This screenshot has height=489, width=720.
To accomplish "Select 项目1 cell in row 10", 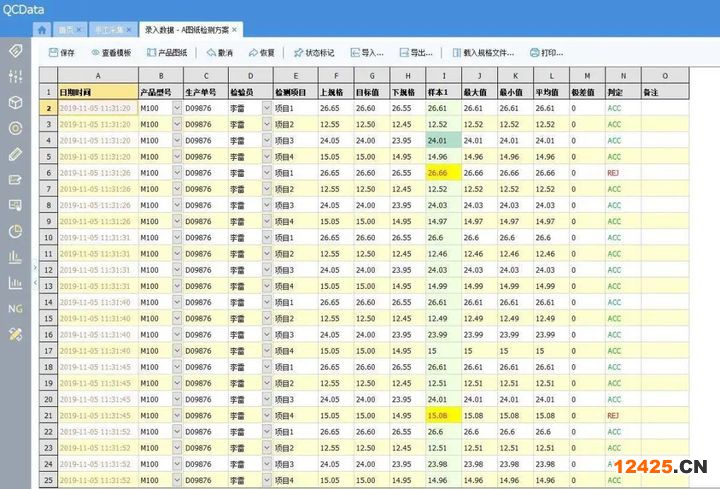I will click(x=295, y=238).
